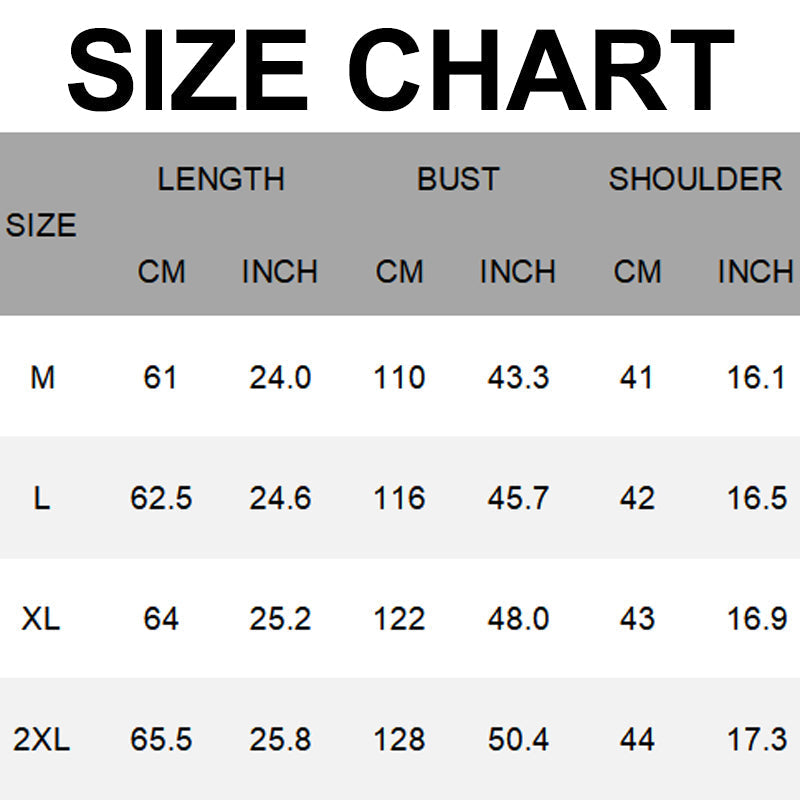Click bust inch value 45.7
The width and height of the screenshot is (800, 800).
(518, 498)
